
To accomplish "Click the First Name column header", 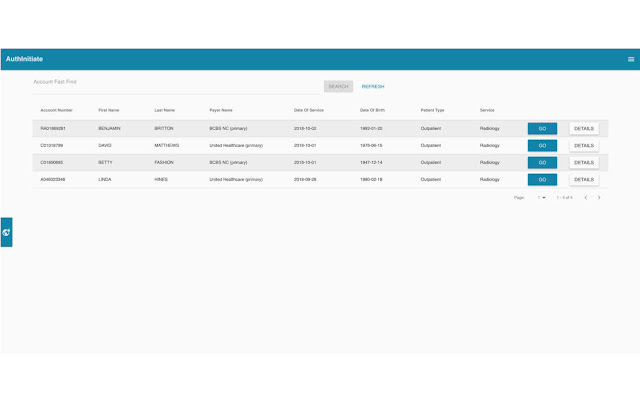I will (109, 110).
